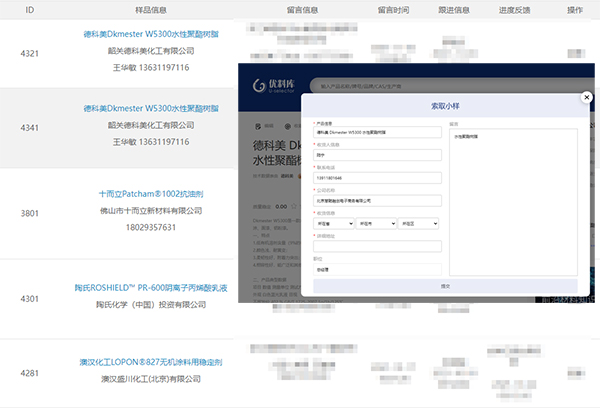Click 王华敏 13631197116 in row 4341
The image size is (600, 408).
[x=151, y=142]
